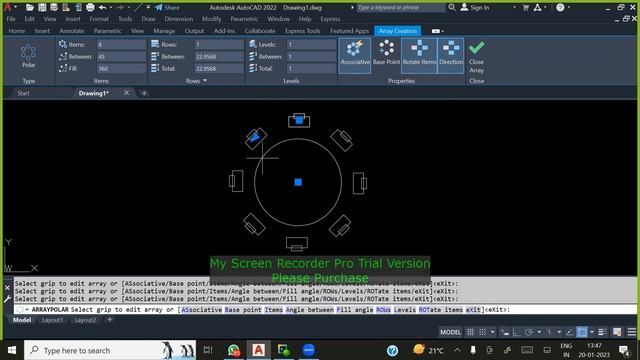Screen dimensions: 640x360
Task: Click the Help question mark in title bar
Action: [560, 7]
